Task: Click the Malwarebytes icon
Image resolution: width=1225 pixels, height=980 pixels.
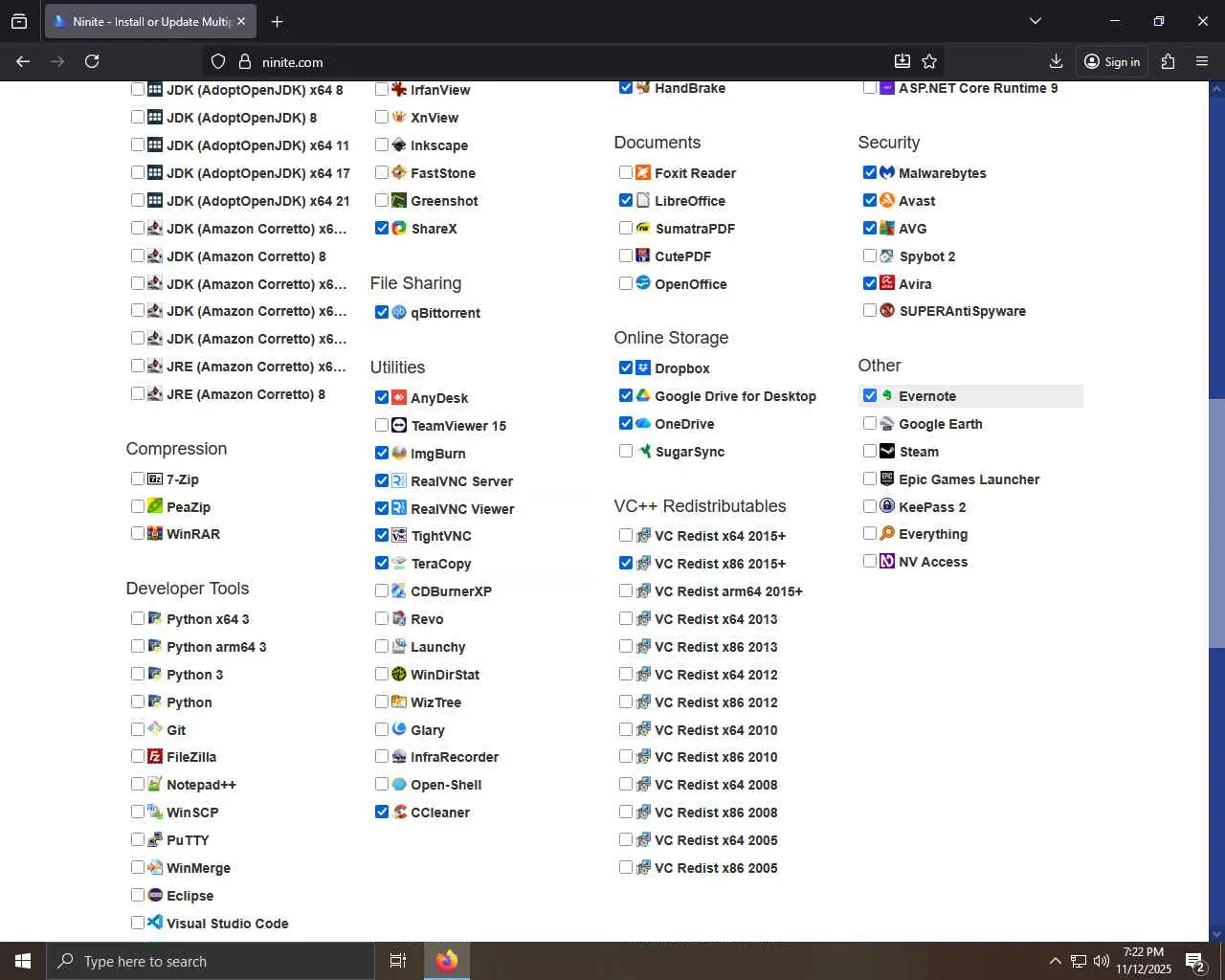Action: coord(887,172)
